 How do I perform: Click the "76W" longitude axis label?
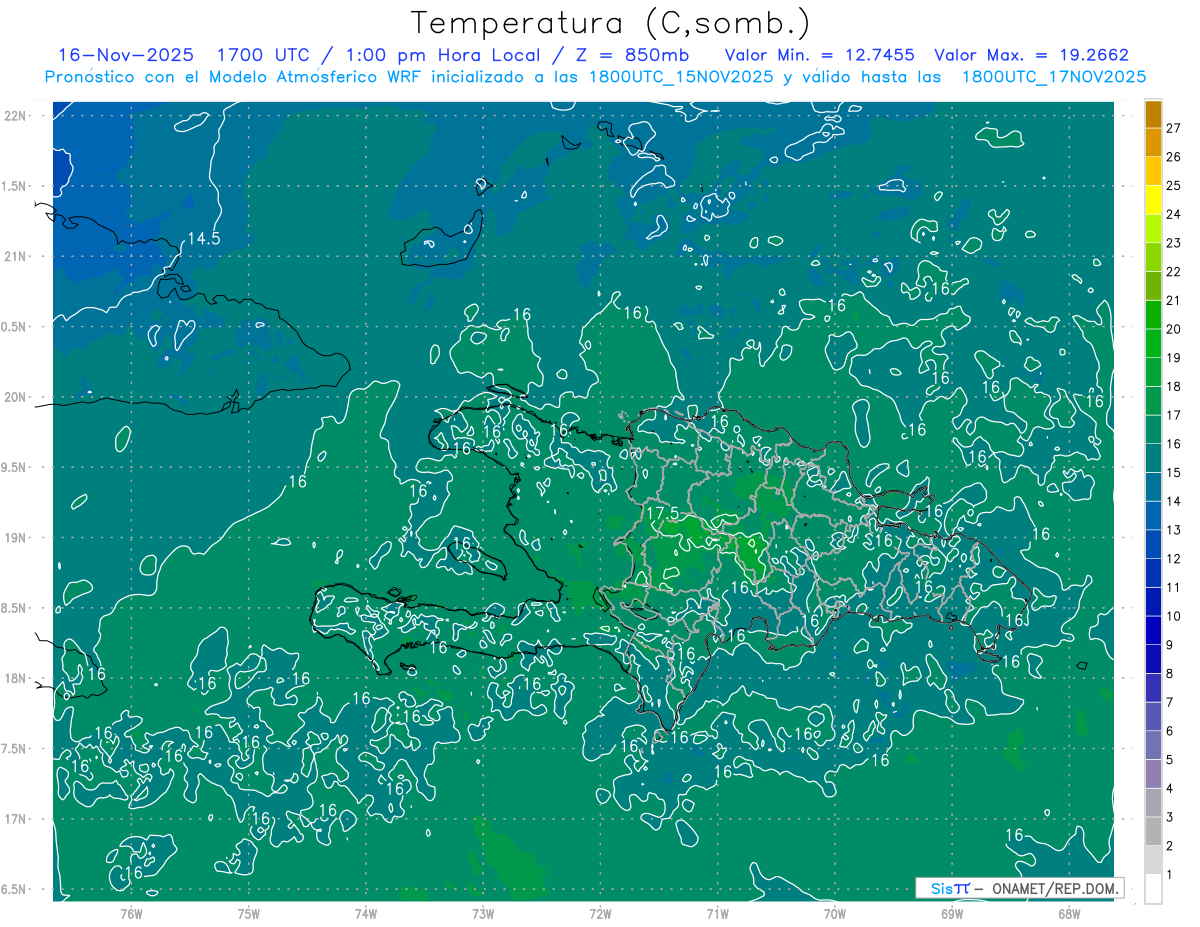pos(131,912)
